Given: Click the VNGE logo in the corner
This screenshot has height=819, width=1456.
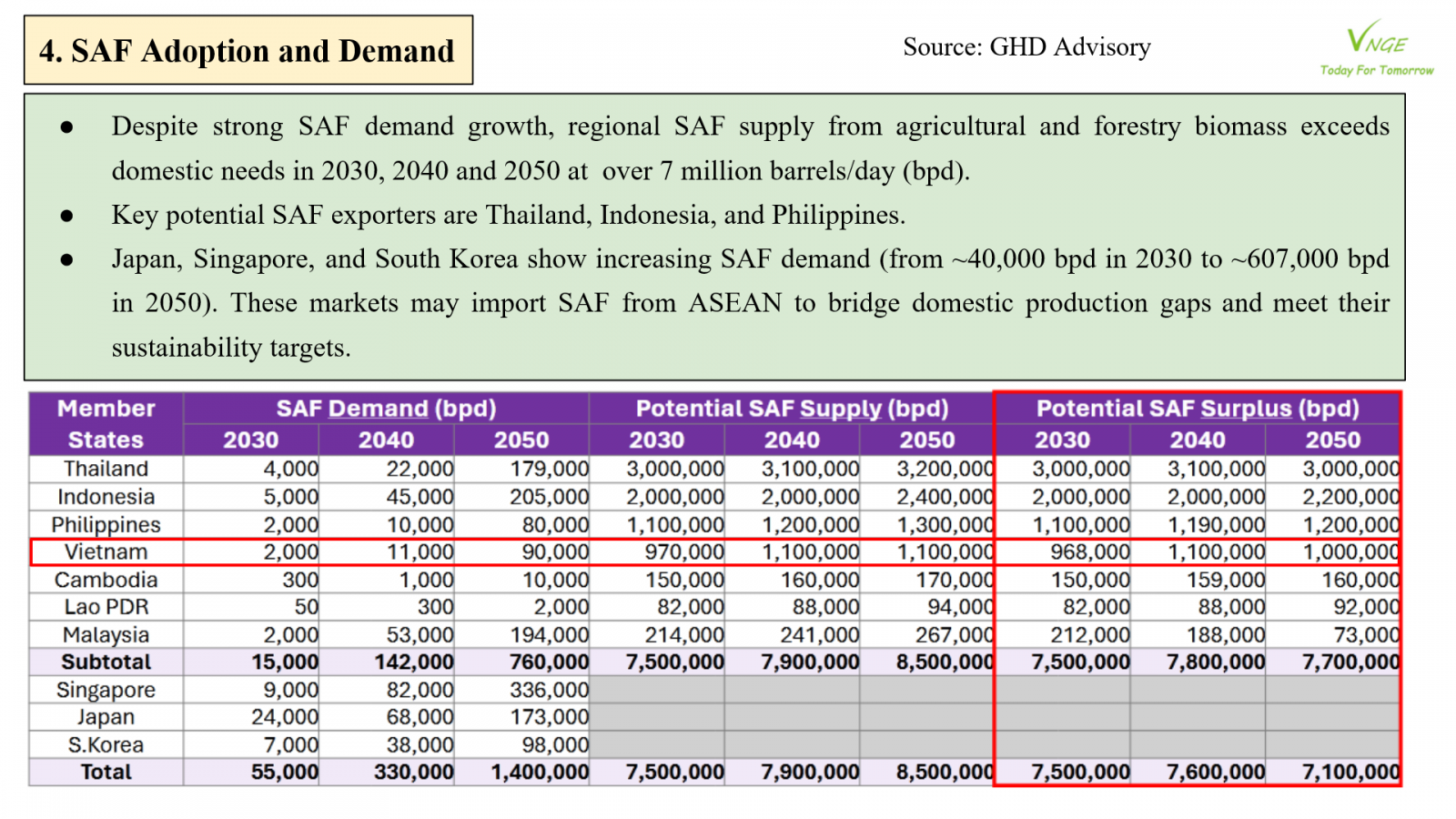Looking at the screenshot, I should [x=1376, y=39].
